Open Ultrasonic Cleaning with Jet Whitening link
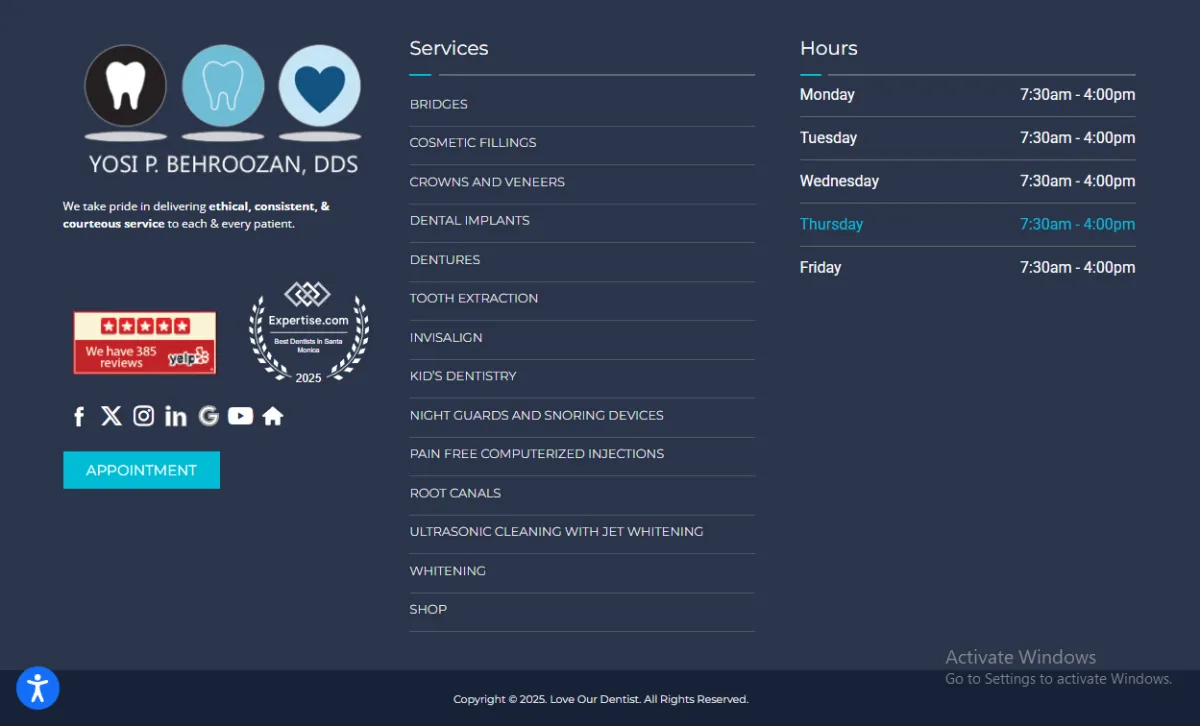 coord(556,532)
